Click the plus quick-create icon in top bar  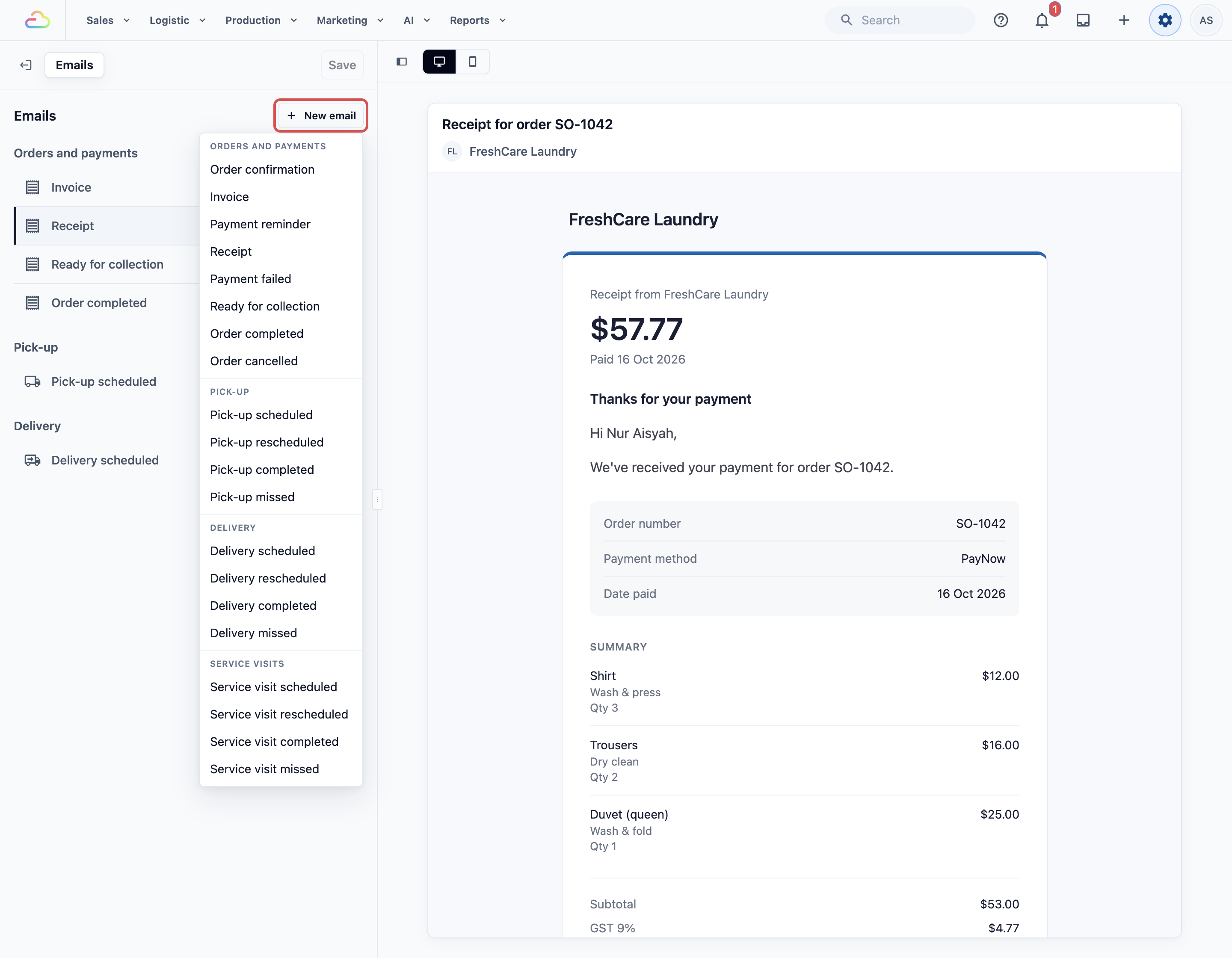(x=1124, y=20)
